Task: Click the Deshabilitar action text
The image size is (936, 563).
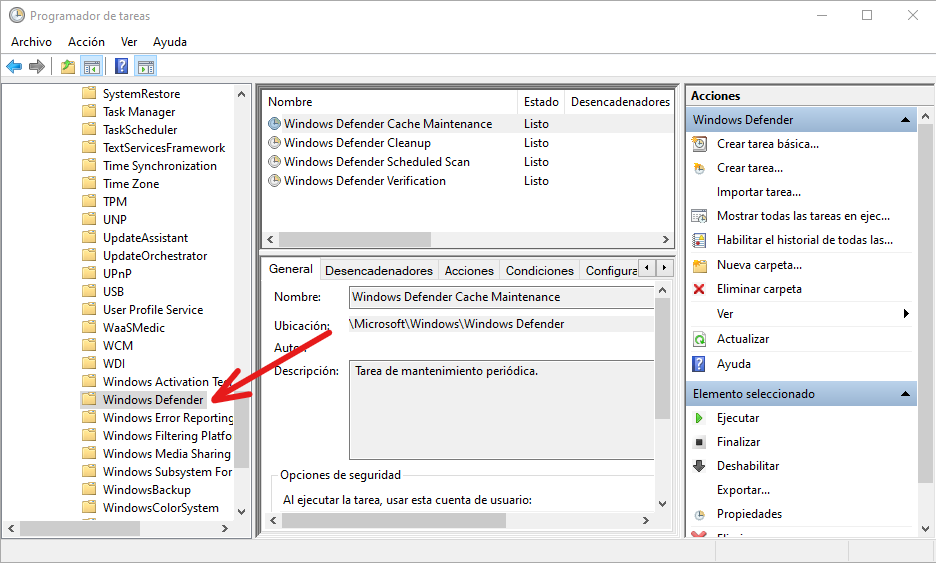Action: pos(748,466)
